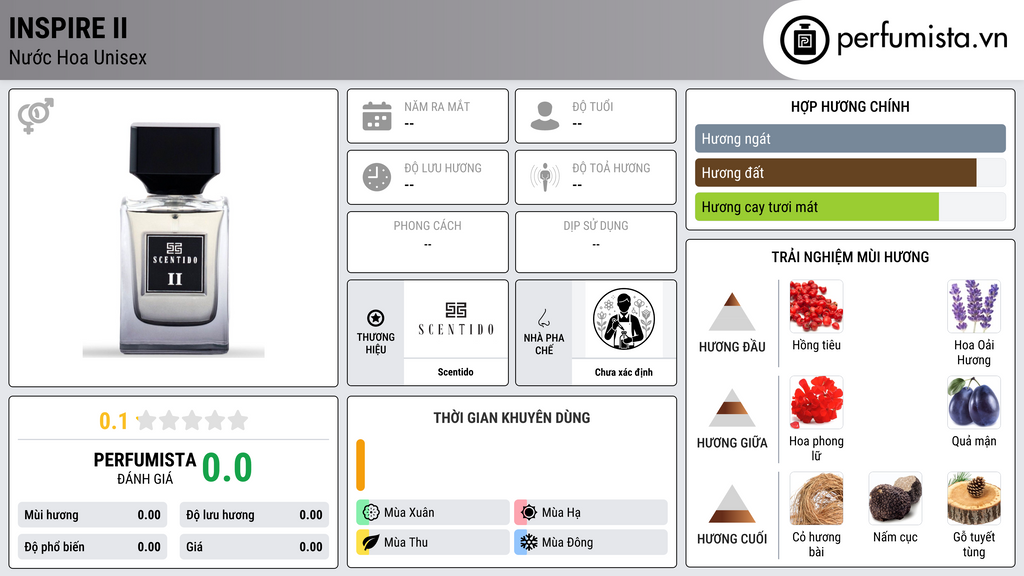Open the Gỗ tuyết tùng cedar thumbnail
Viewport: 1024px width, 576px height.
click(x=974, y=498)
